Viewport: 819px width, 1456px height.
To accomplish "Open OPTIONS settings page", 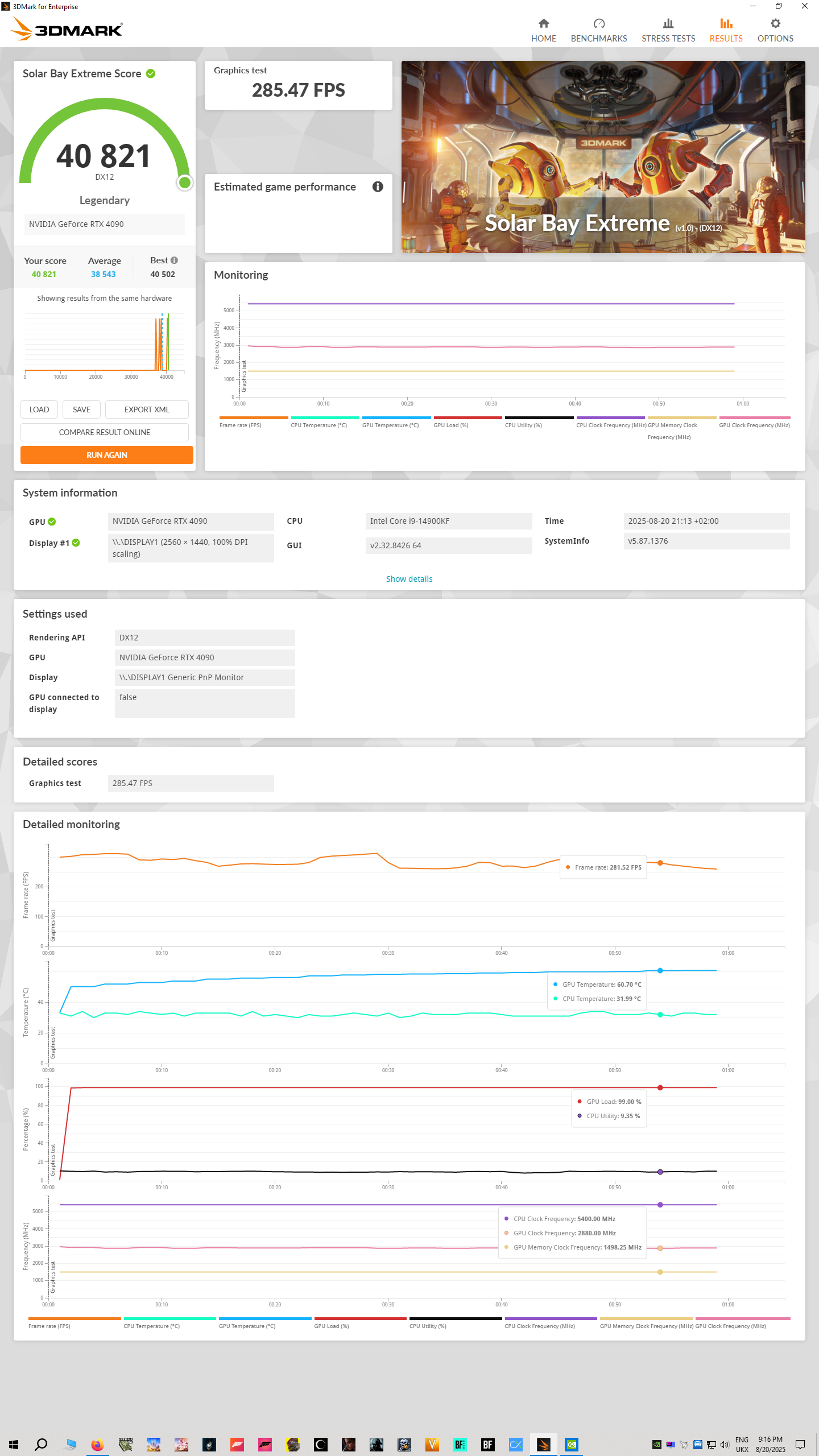I will tap(775, 30).
